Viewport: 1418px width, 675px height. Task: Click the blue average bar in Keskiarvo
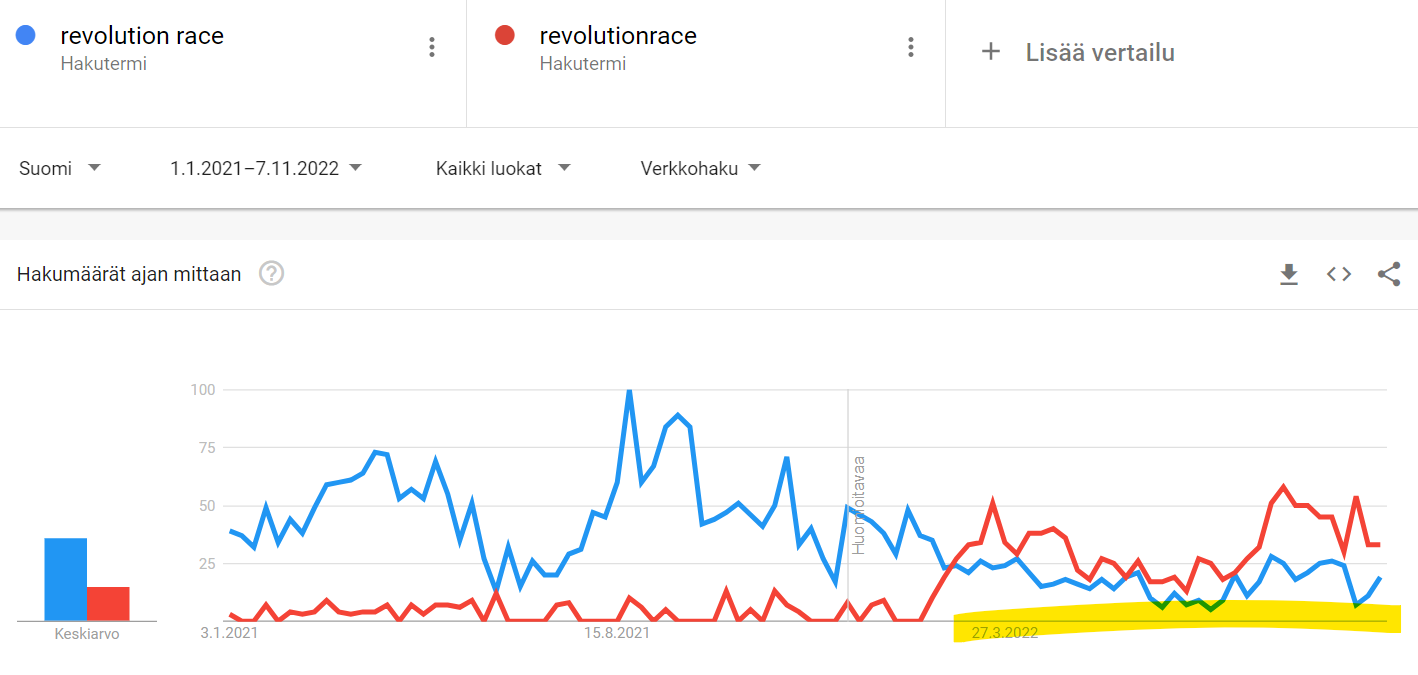(x=66, y=579)
